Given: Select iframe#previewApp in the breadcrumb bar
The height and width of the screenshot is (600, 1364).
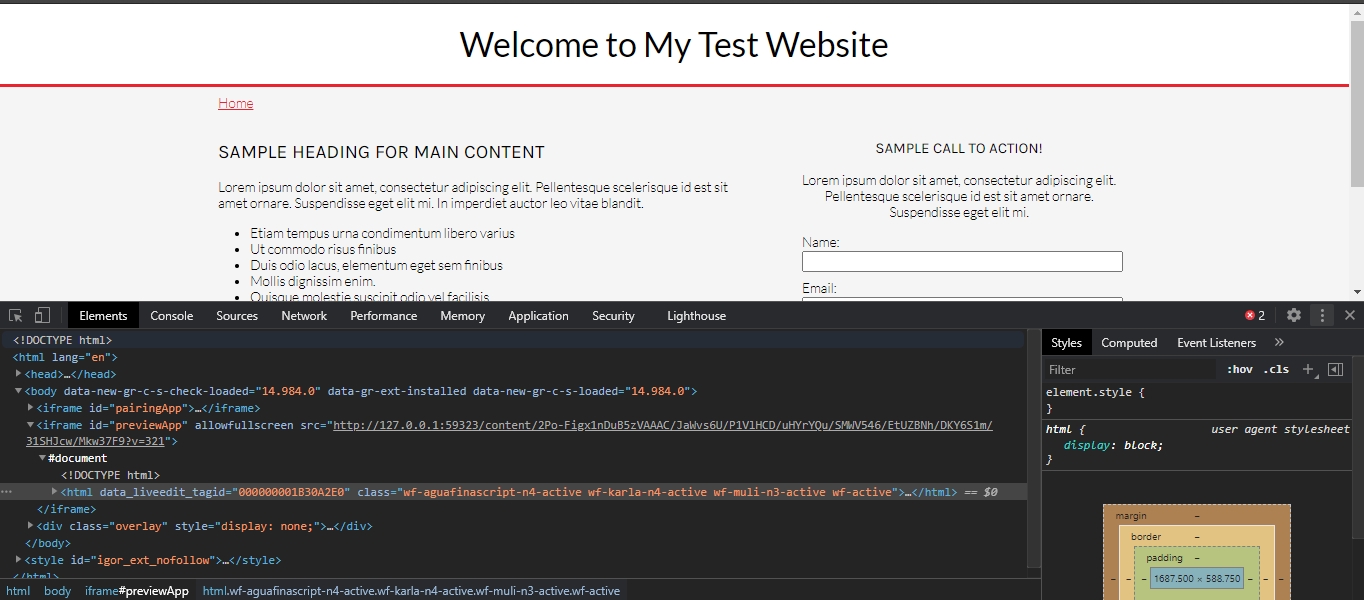Looking at the screenshot, I should coord(136,590).
